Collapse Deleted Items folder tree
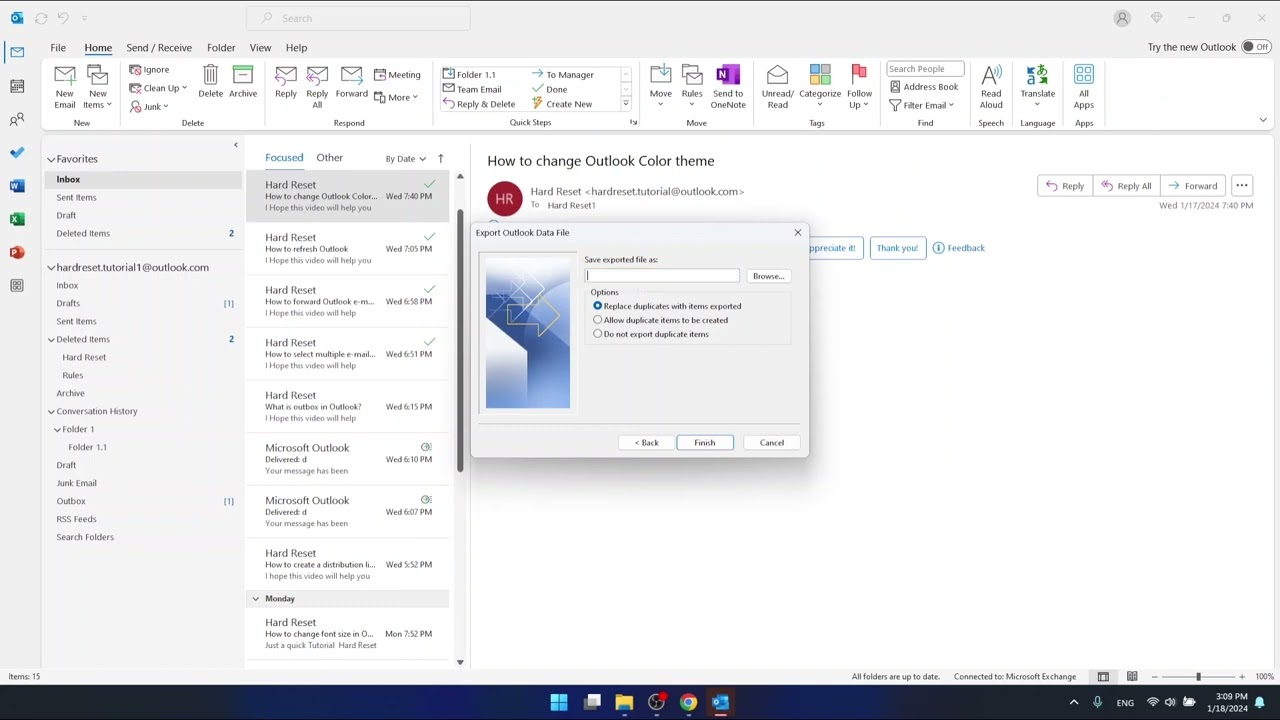This screenshot has height=720, width=1280. click(51, 340)
